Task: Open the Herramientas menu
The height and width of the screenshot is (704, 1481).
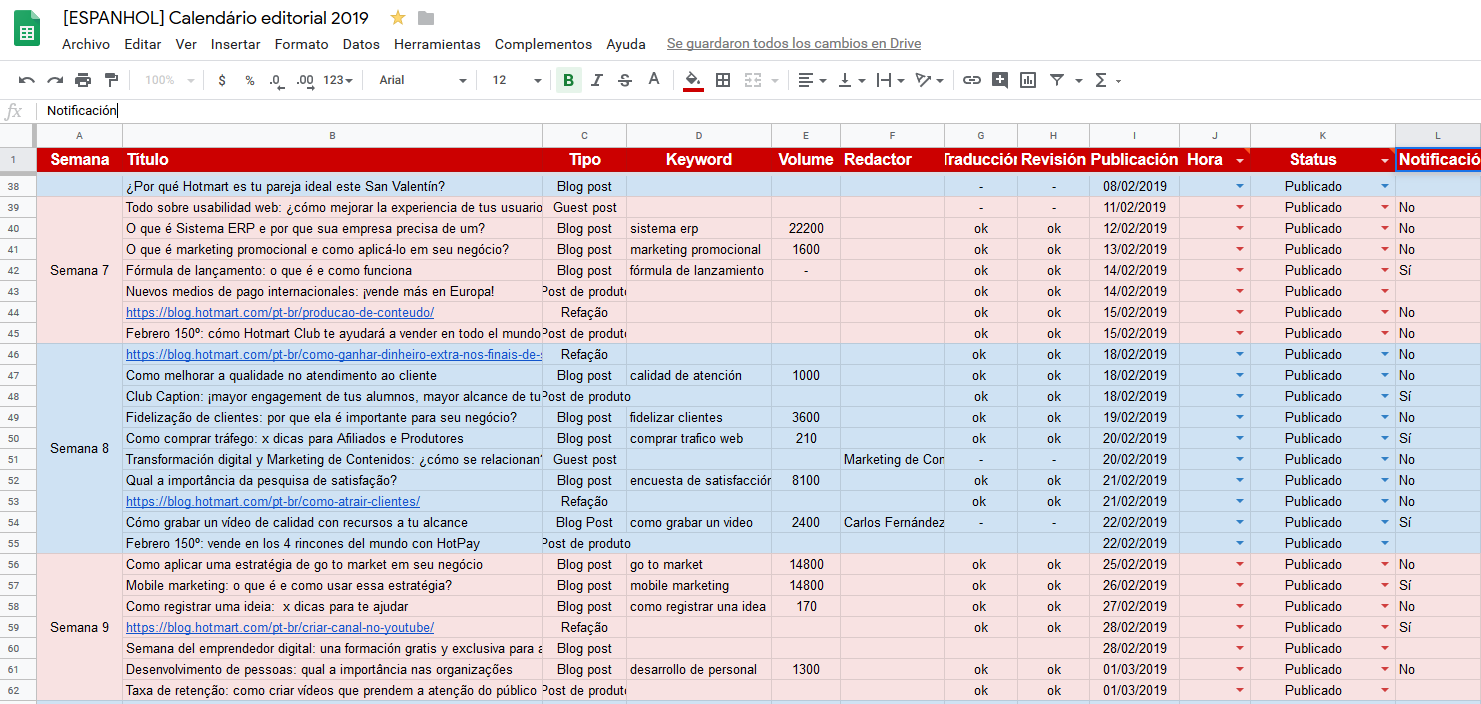Action: [x=437, y=44]
